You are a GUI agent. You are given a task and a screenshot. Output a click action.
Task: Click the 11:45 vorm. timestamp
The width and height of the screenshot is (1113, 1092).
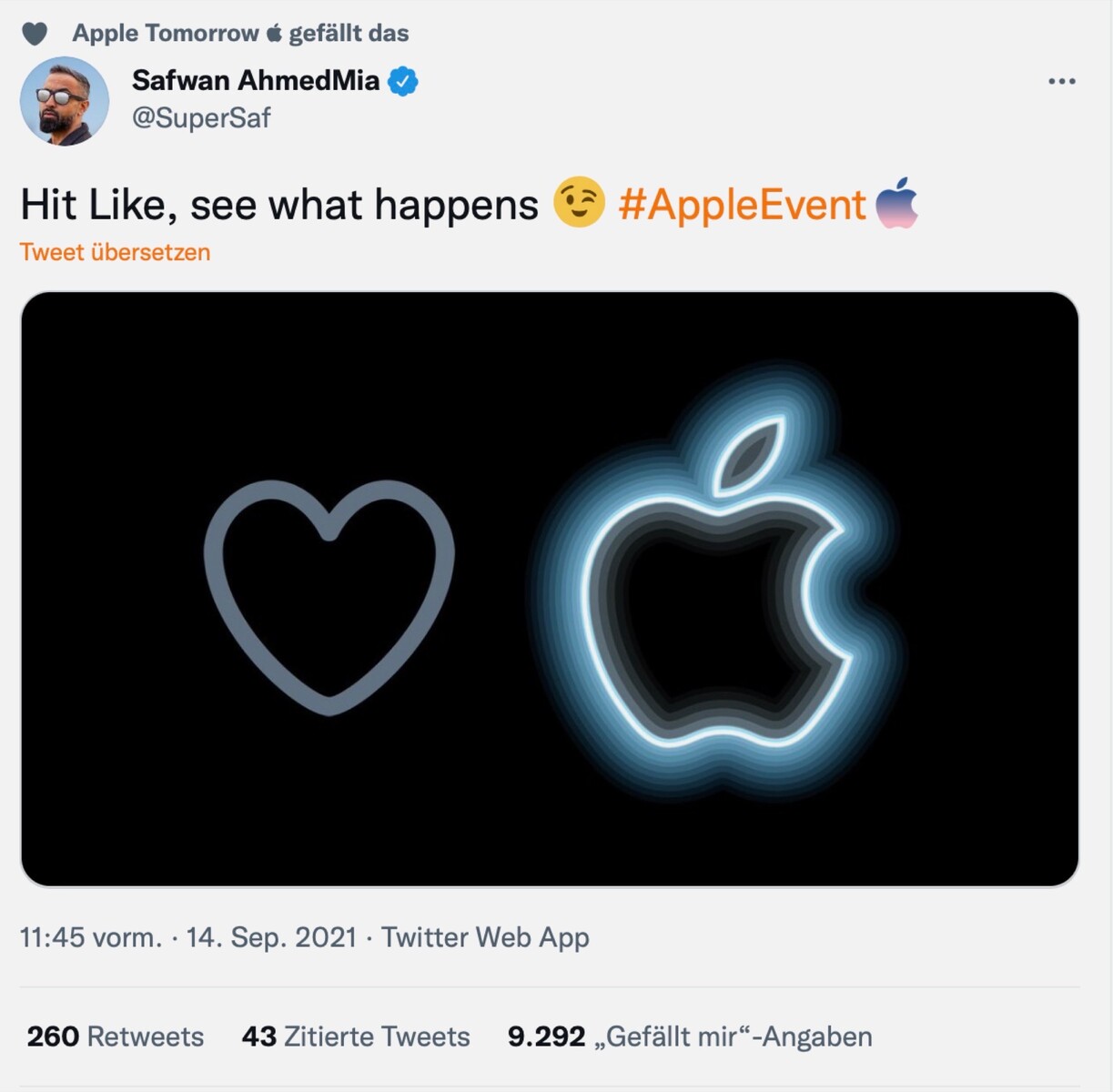90,937
